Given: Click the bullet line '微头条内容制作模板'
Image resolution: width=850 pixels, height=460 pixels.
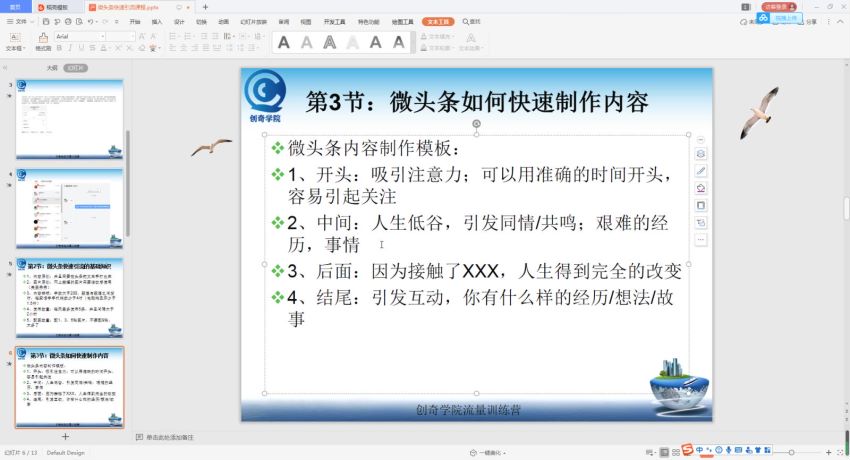Looking at the screenshot, I should click(374, 148).
